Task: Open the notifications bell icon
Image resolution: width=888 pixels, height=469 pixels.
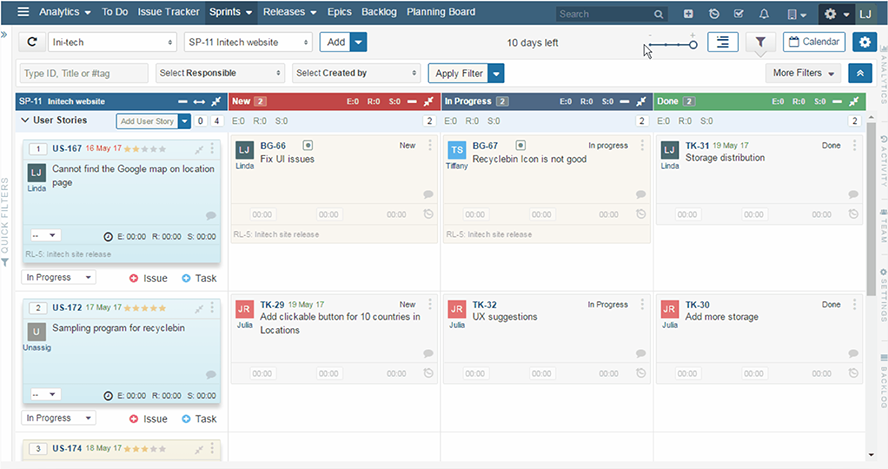Action: [x=764, y=14]
